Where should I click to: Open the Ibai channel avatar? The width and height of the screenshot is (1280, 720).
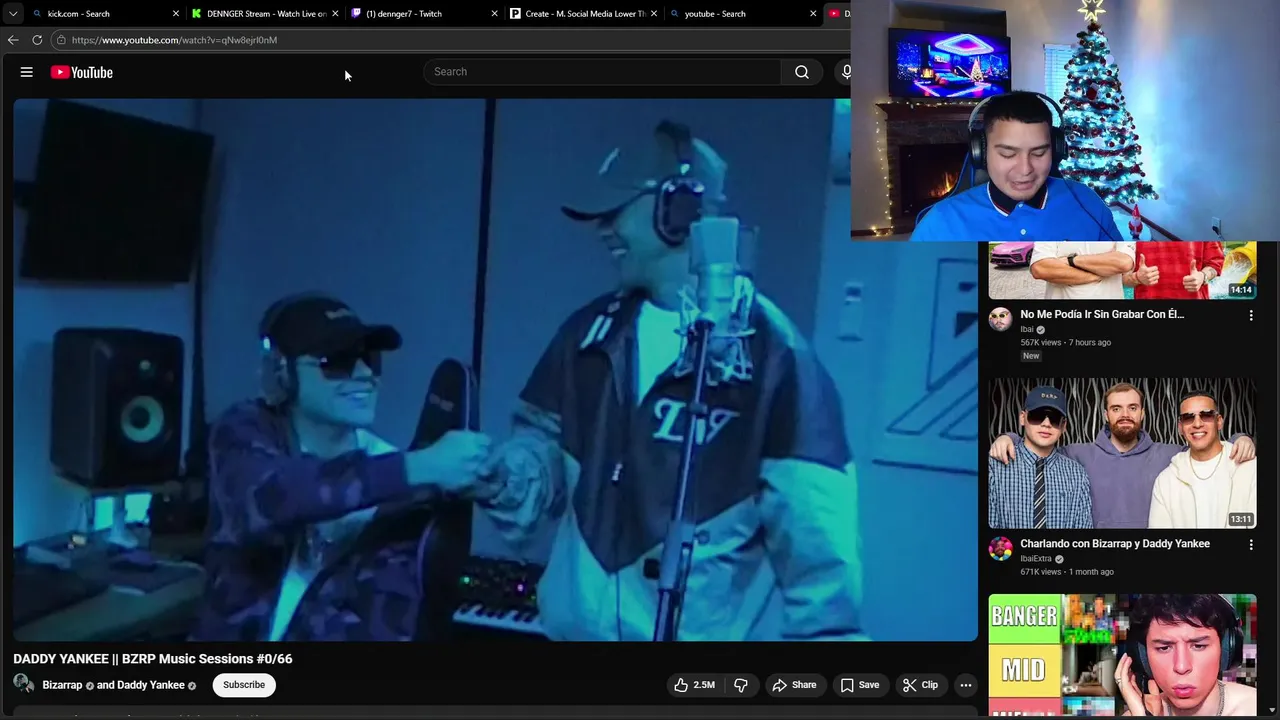click(1000, 319)
